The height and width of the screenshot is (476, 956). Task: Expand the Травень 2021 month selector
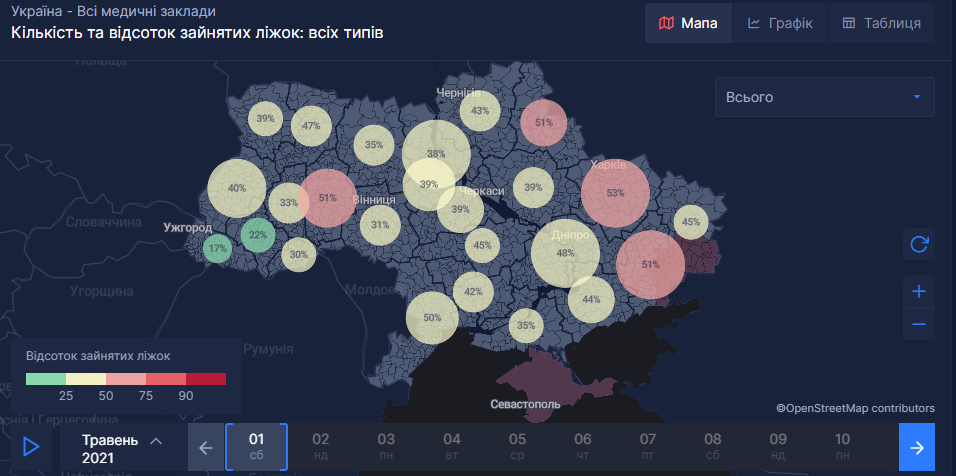click(121, 449)
